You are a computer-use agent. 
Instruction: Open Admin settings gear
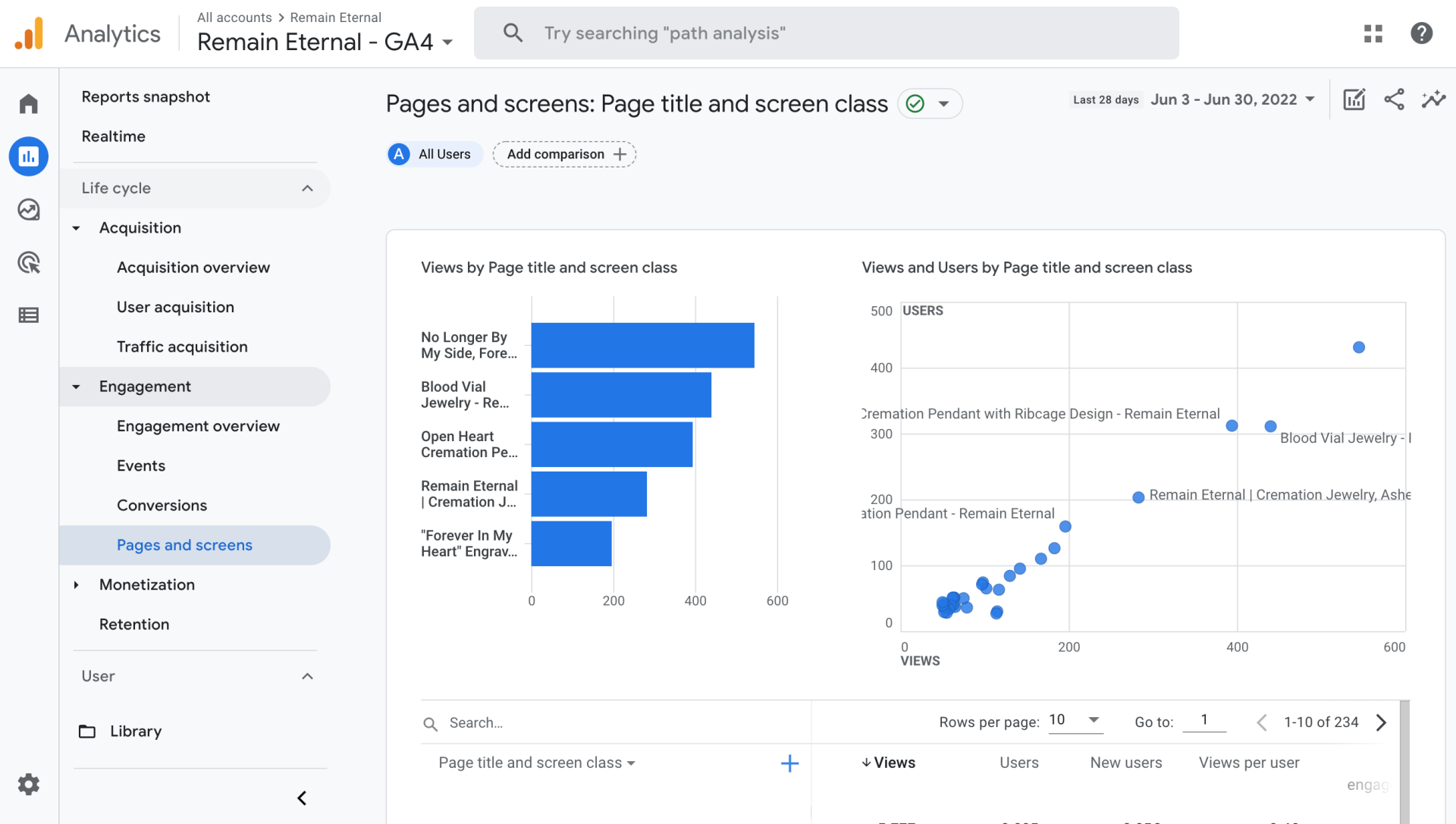pos(29,784)
